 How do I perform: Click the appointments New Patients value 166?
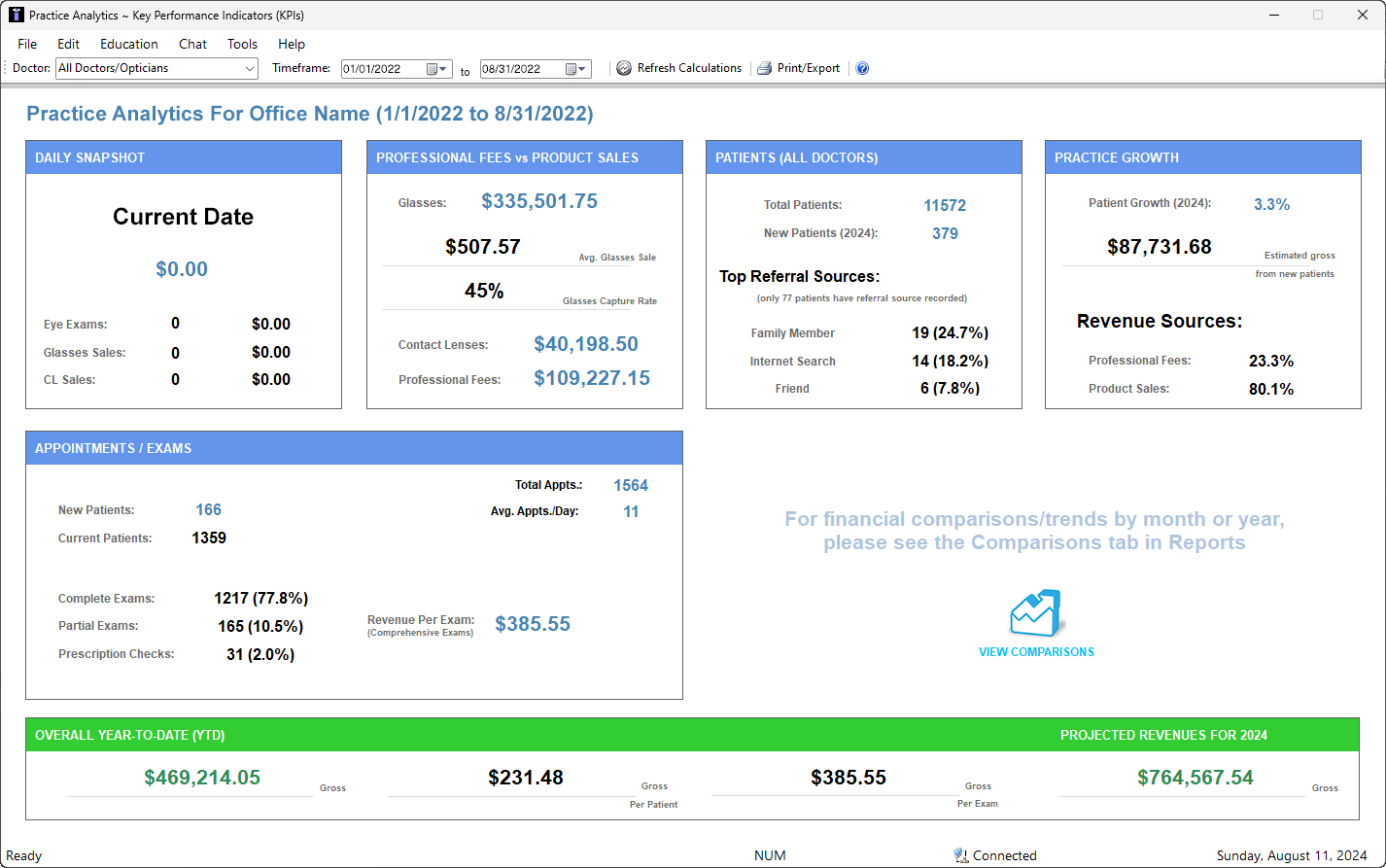click(x=208, y=509)
